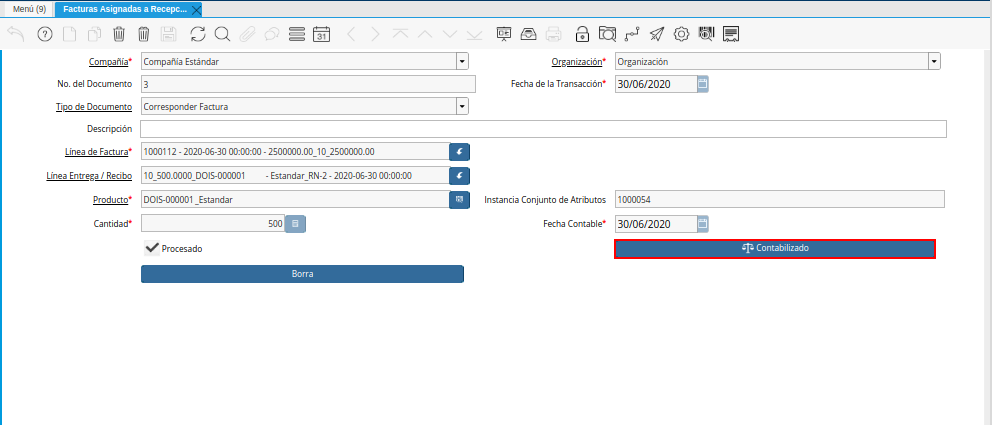992x425 pixels.
Task: Click the Organización field label link
Action: coord(576,62)
